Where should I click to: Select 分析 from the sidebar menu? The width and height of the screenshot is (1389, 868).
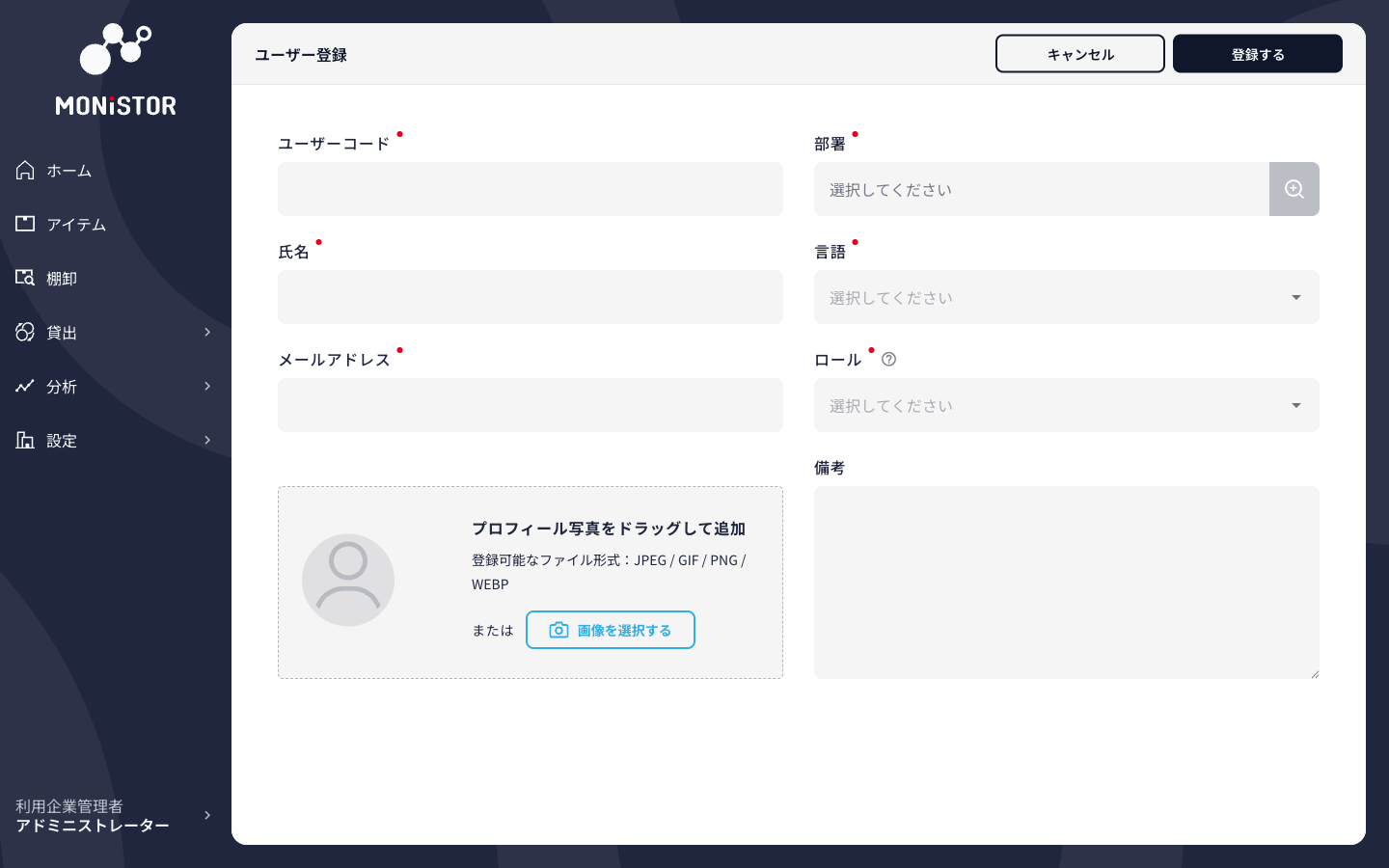(61, 386)
